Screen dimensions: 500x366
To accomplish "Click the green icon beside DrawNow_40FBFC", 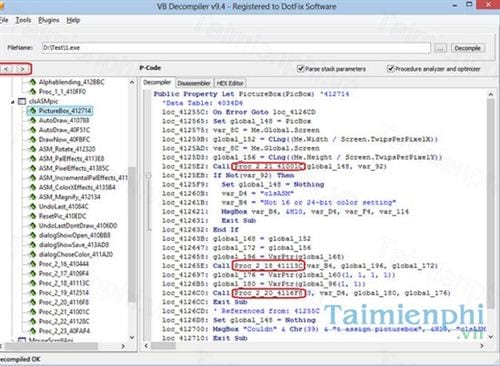I will [32, 139].
